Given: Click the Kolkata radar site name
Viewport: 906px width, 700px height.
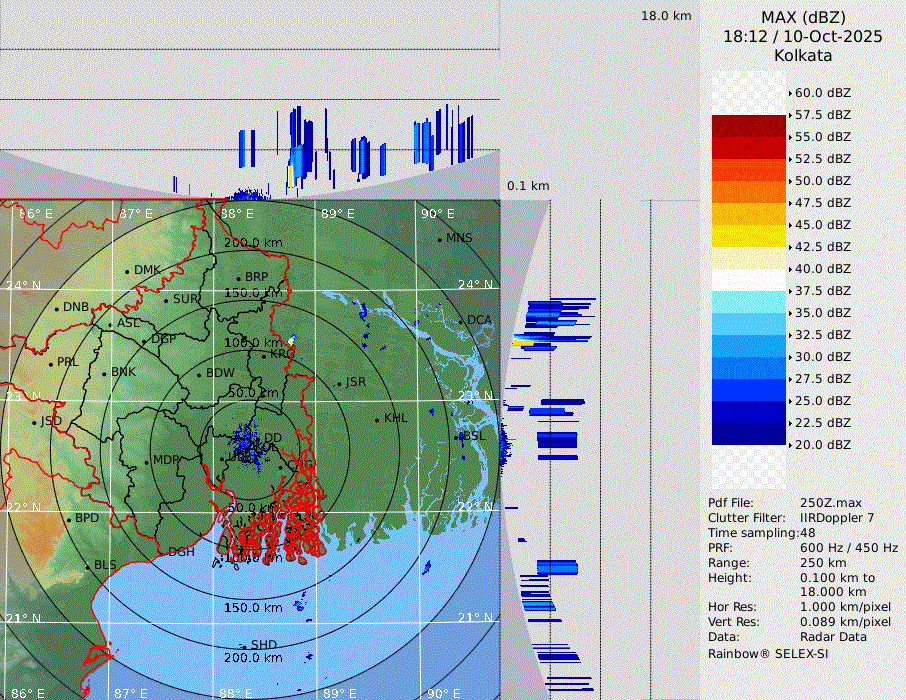Looking at the screenshot, I should (802, 55).
